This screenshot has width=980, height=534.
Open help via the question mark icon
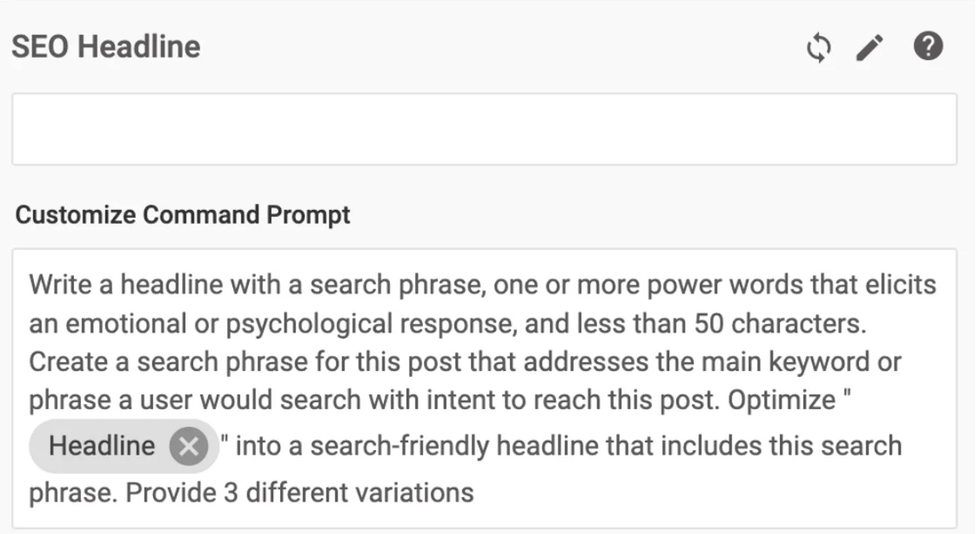pos(928,46)
